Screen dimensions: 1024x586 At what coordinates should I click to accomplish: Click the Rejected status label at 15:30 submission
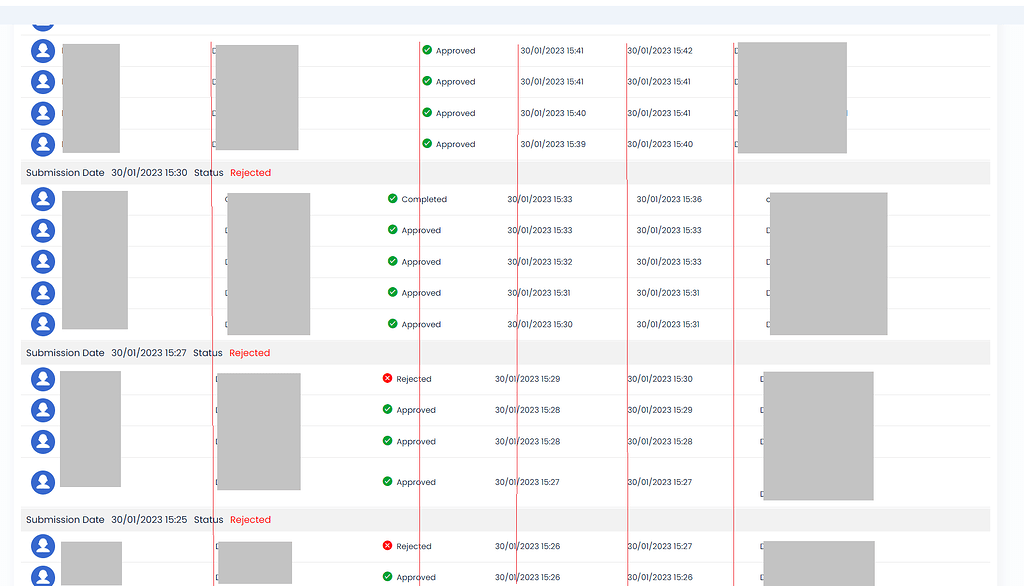[x=250, y=172]
